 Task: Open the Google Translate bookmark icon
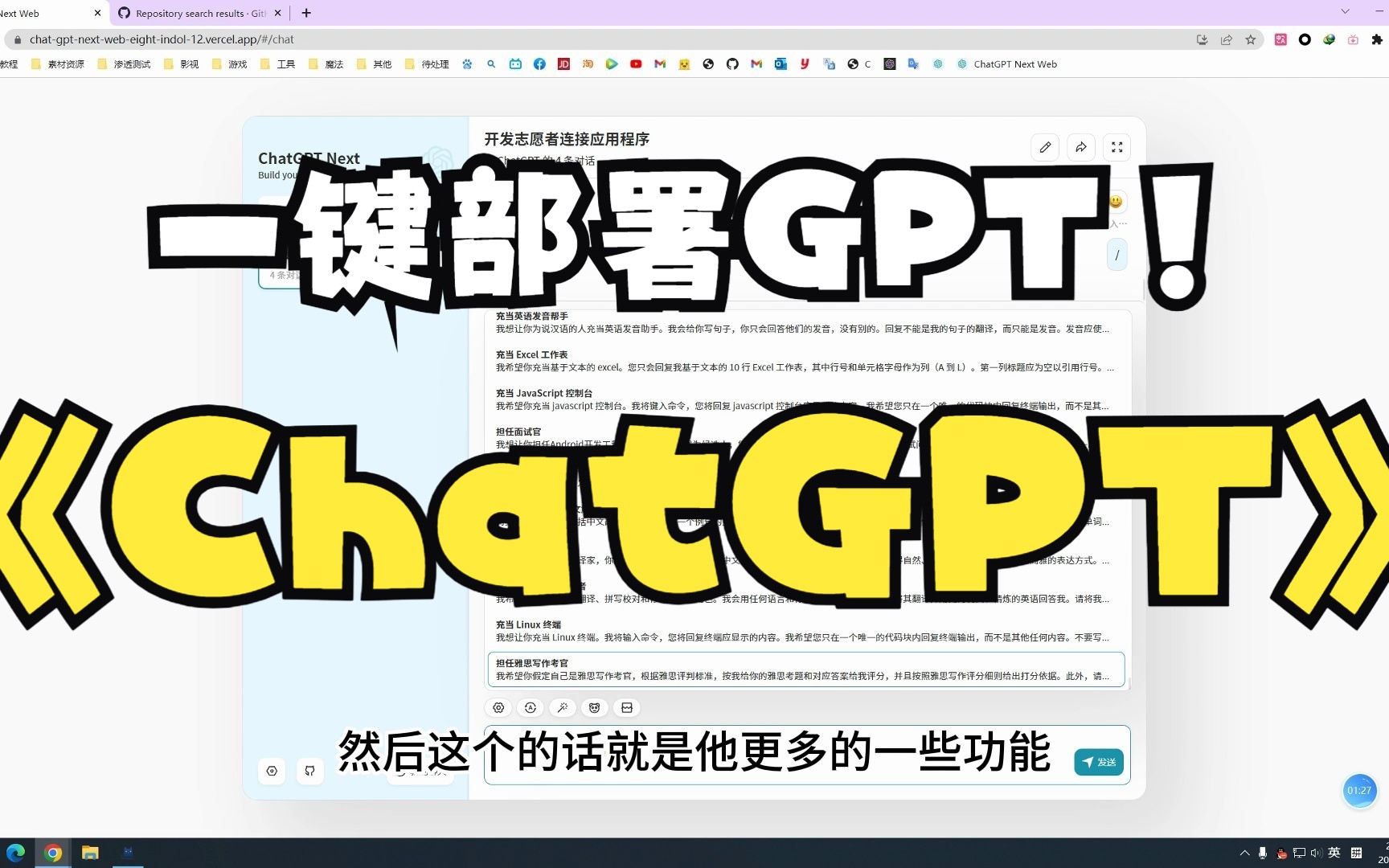pyautogui.click(x=913, y=64)
